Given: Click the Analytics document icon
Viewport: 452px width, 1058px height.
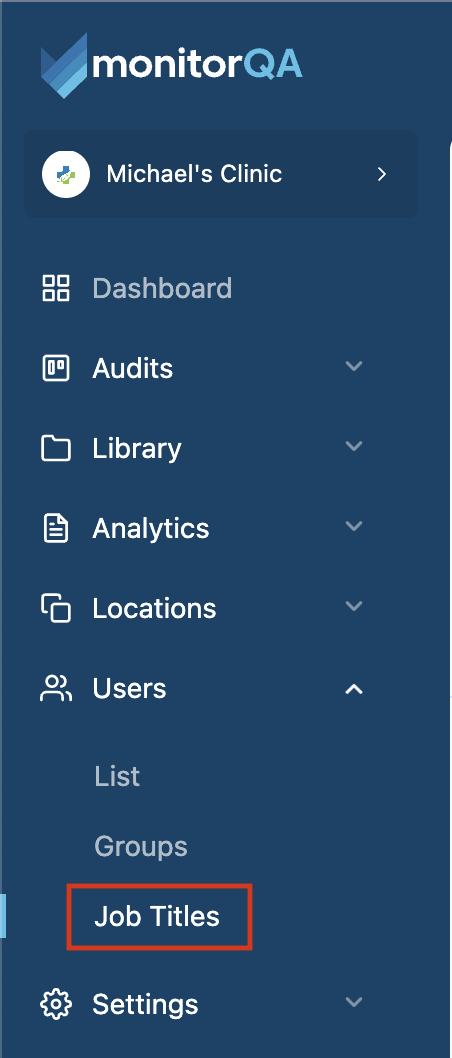Looking at the screenshot, I should [56, 528].
